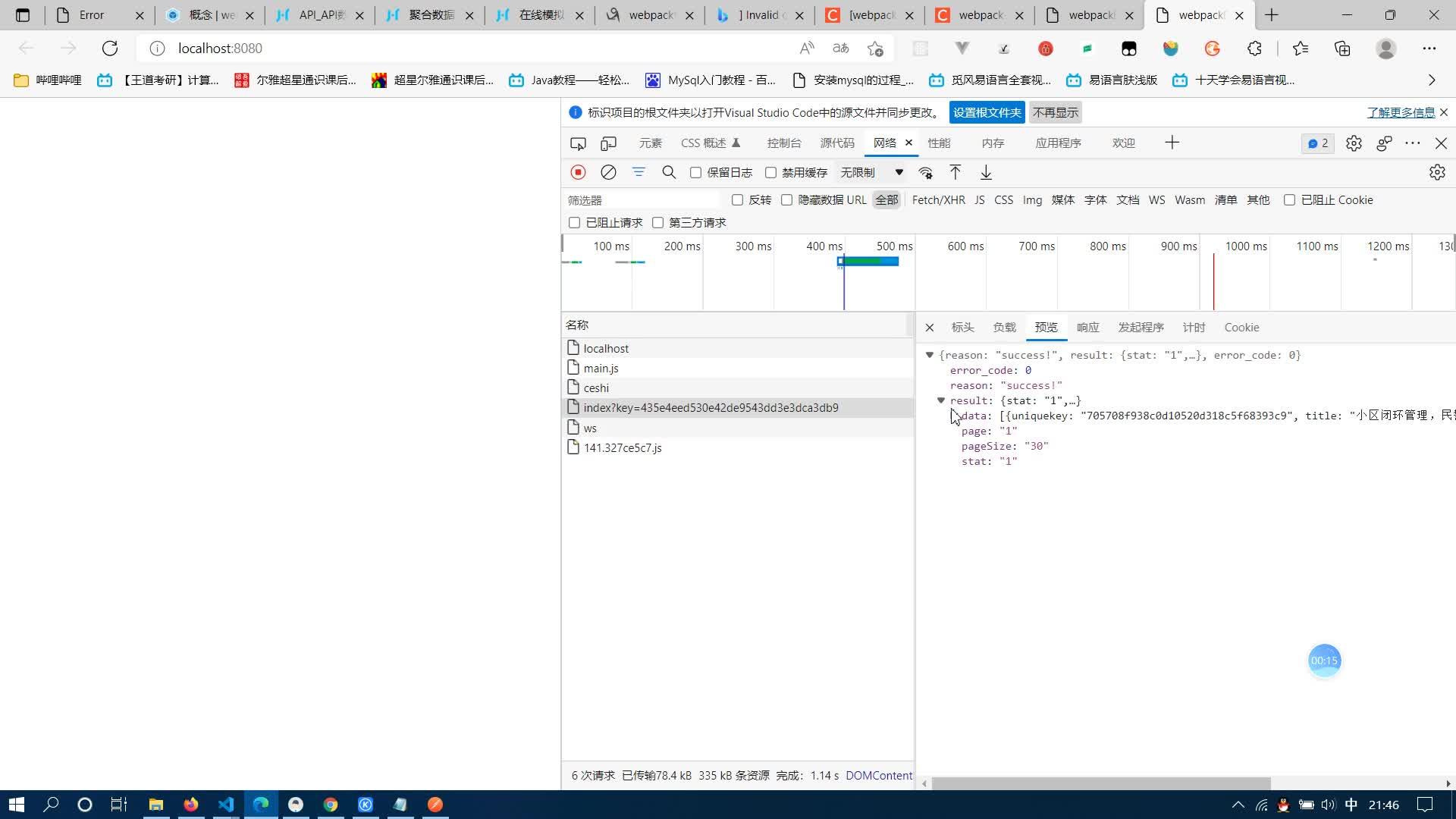Screen dimensions: 1456x819
Task: Filter by JS requests
Action: tap(979, 199)
